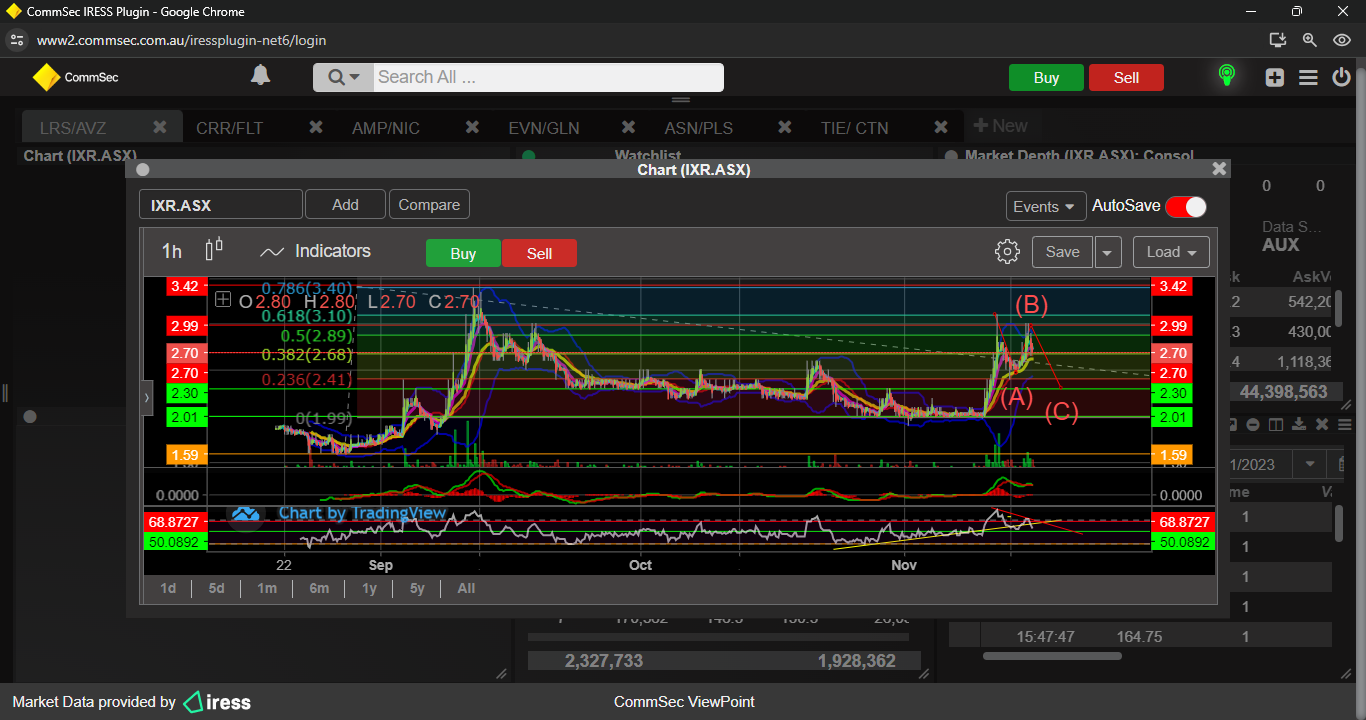The height and width of the screenshot is (720, 1366).
Task: Click the Chrome install app icon
Action: [1277, 40]
